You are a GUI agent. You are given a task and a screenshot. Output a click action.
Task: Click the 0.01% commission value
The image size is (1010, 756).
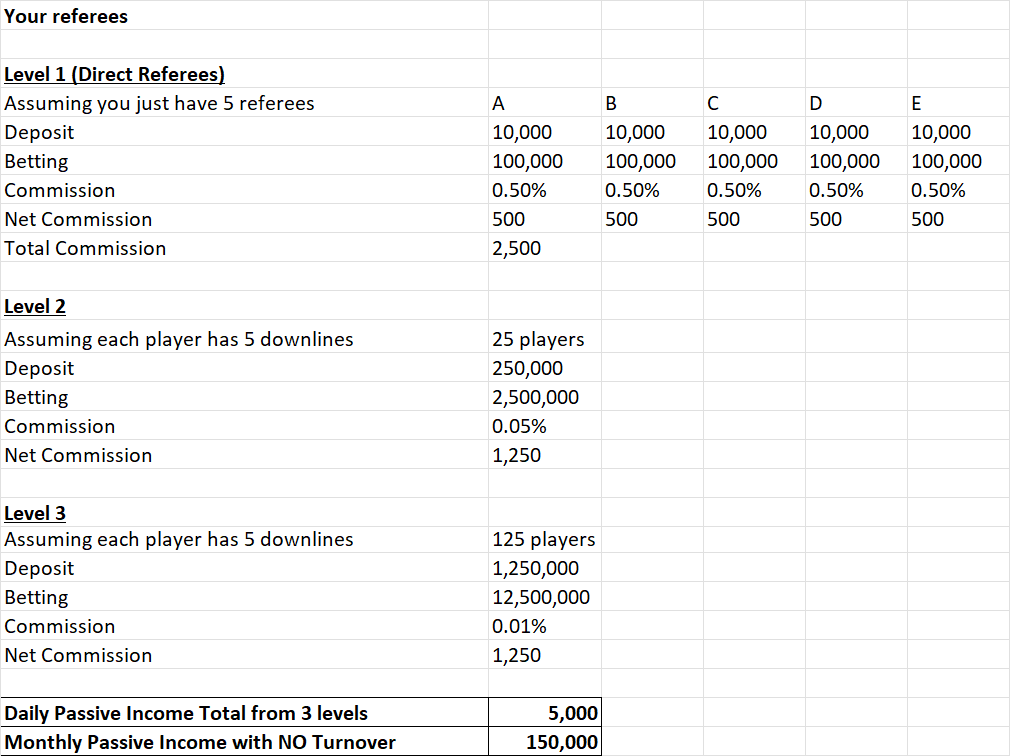click(x=519, y=626)
